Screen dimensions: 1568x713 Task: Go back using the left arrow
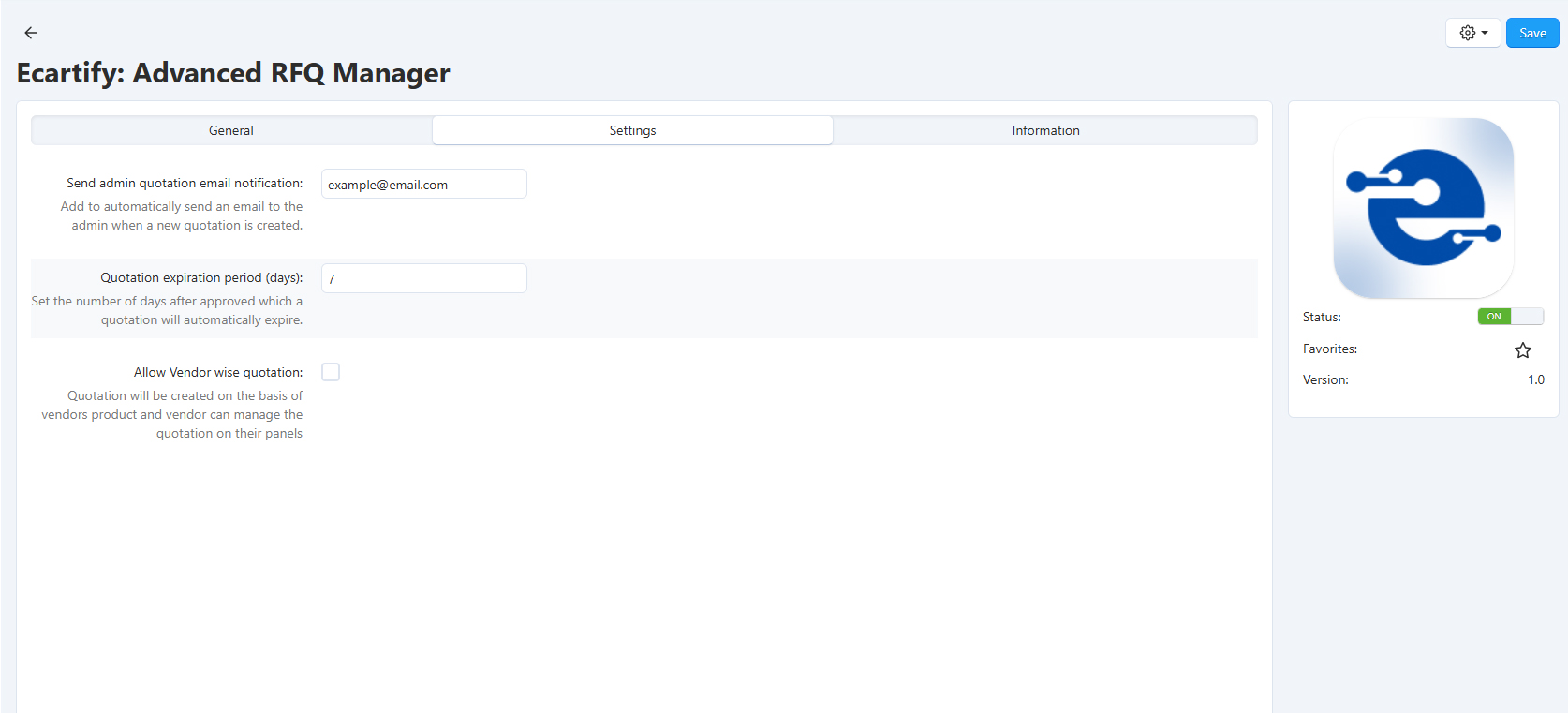pos(31,33)
